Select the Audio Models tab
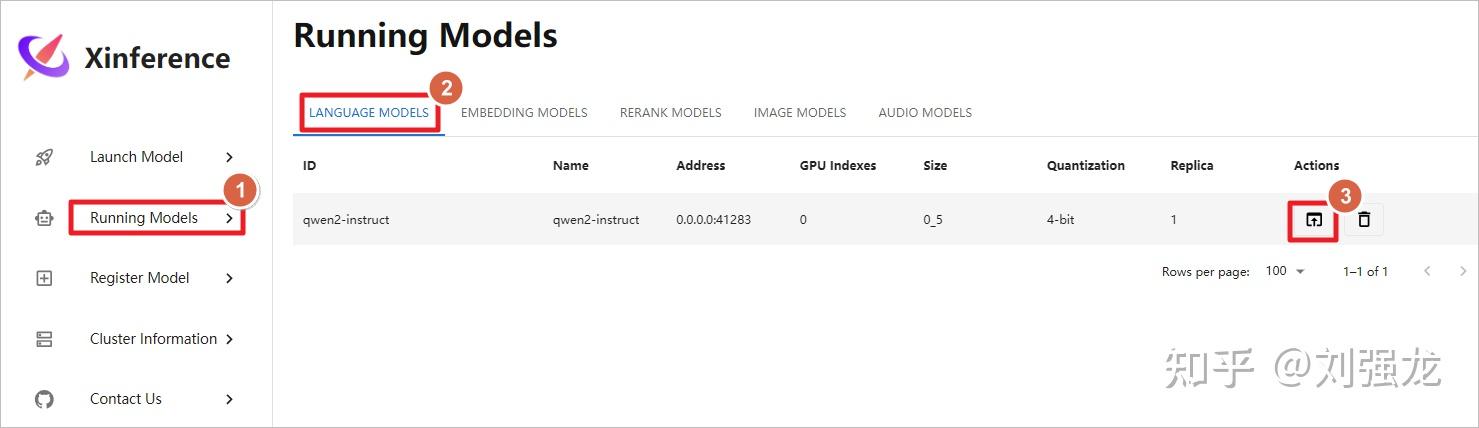This screenshot has height=428, width=1479. click(925, 113)
